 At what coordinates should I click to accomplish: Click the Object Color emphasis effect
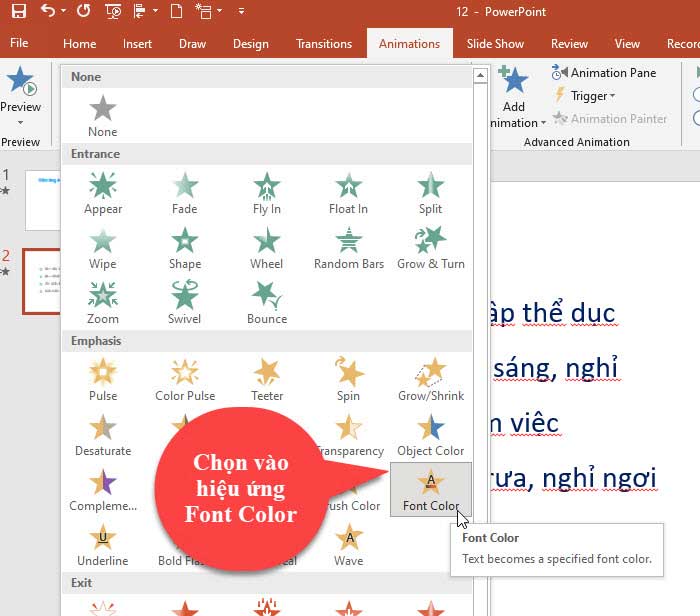click(430, 434)
